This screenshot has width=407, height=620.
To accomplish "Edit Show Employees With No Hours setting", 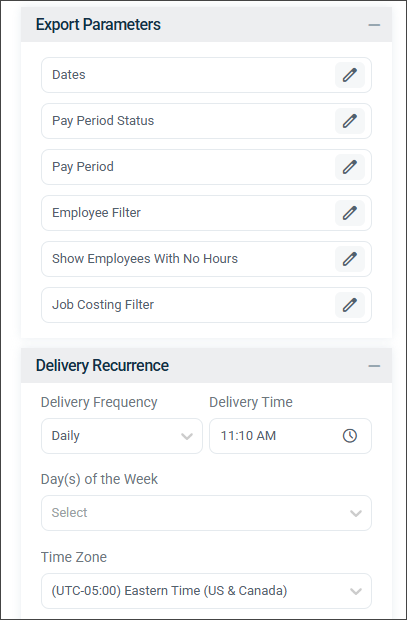I will (x=350, y=259).
